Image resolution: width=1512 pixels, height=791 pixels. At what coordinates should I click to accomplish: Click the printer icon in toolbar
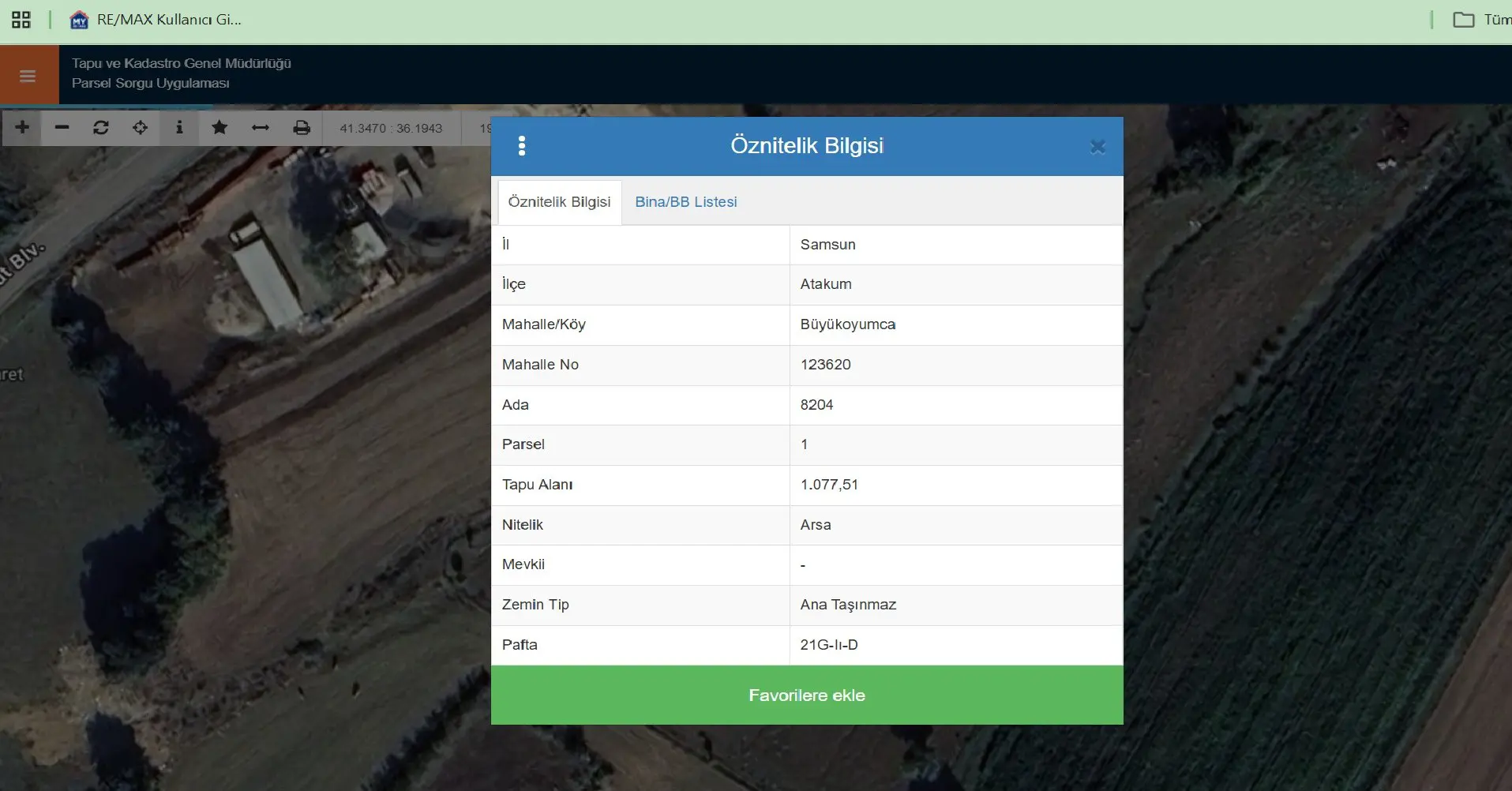(302, 127)
